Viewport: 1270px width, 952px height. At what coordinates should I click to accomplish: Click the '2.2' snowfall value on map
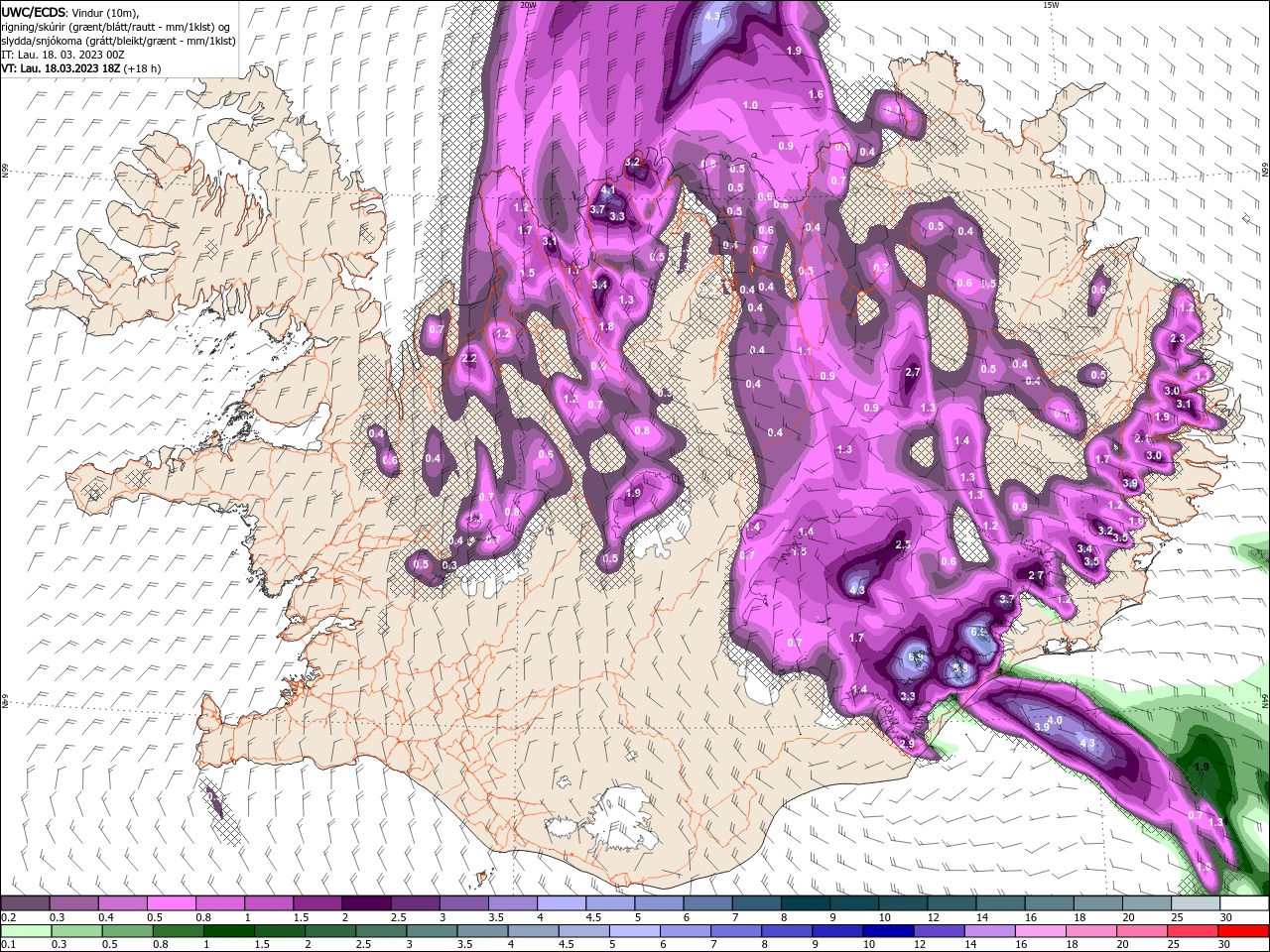[x=469, y=359]
